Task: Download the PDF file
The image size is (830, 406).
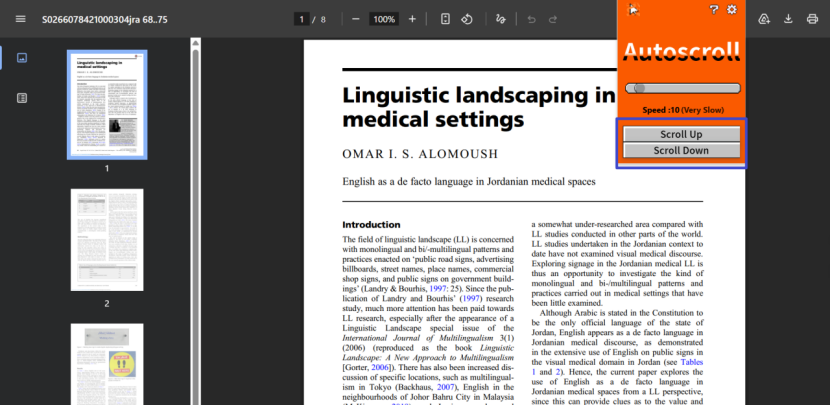Action: coord(788,20)
